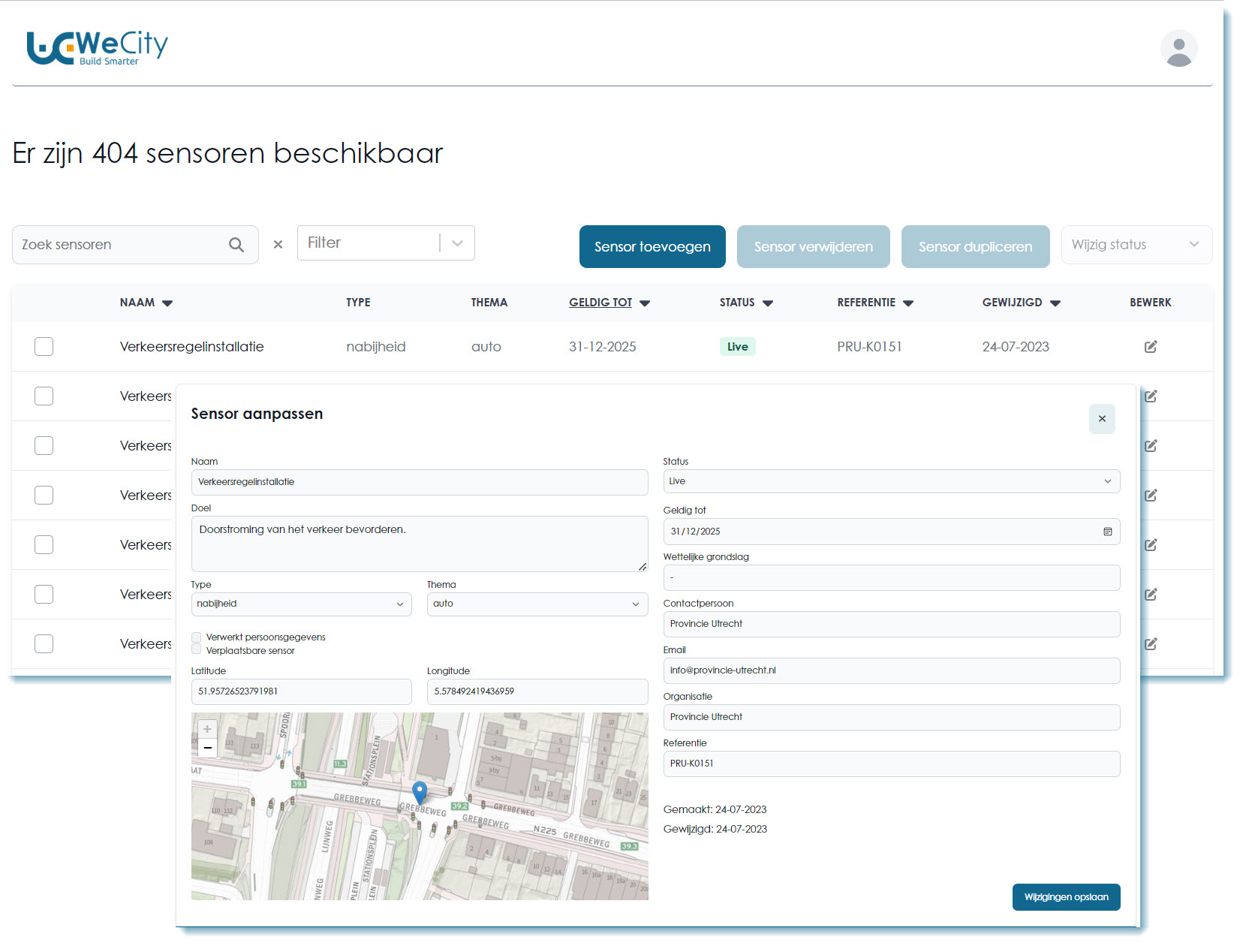Click the Wettelijke grondslag field
1240x952 pixels.
pos(891,577)
